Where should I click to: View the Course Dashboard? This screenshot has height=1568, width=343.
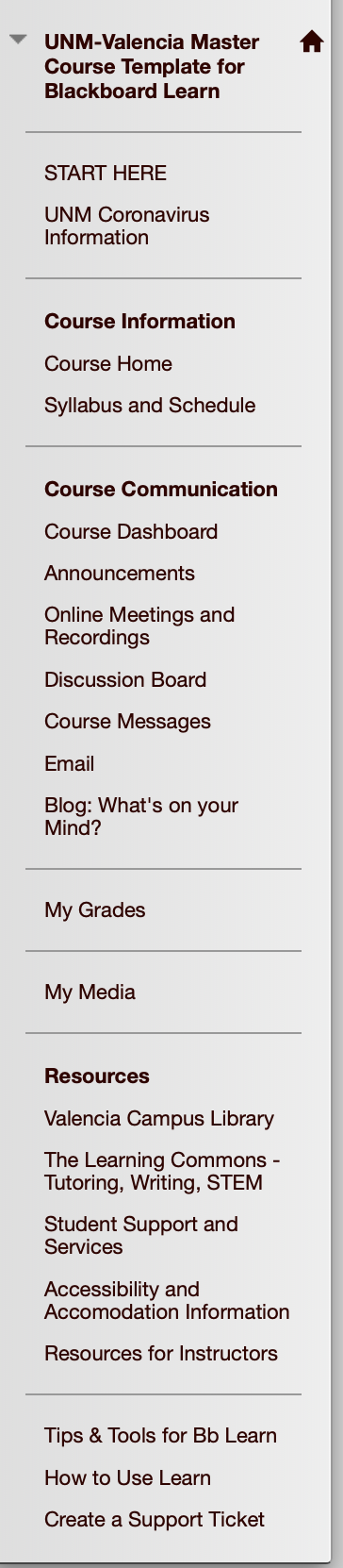[x=131, y=531]
